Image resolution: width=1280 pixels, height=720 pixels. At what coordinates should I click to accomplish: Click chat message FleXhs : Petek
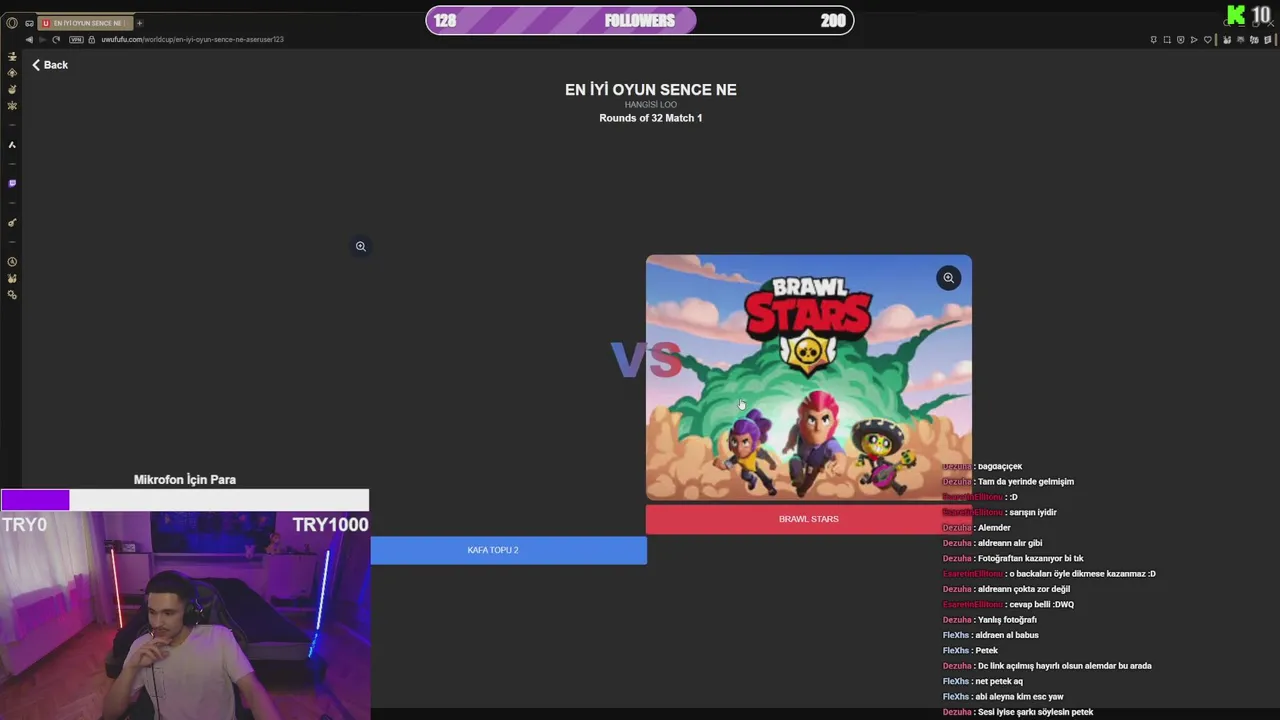click(x=970, y=650)
